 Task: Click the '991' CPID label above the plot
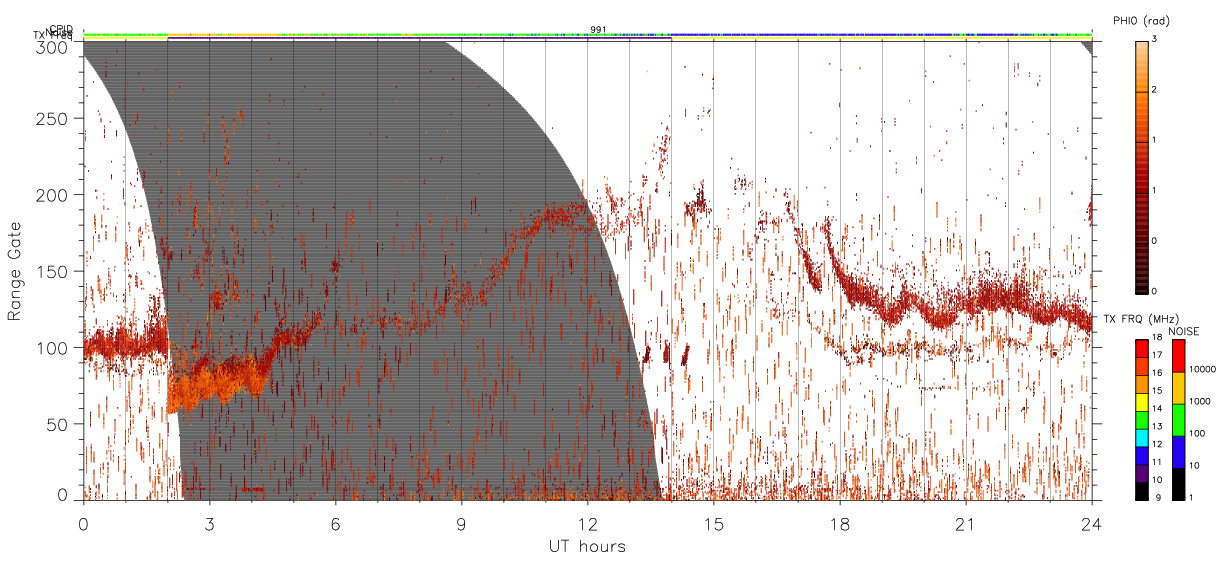(x=598, y=30)
